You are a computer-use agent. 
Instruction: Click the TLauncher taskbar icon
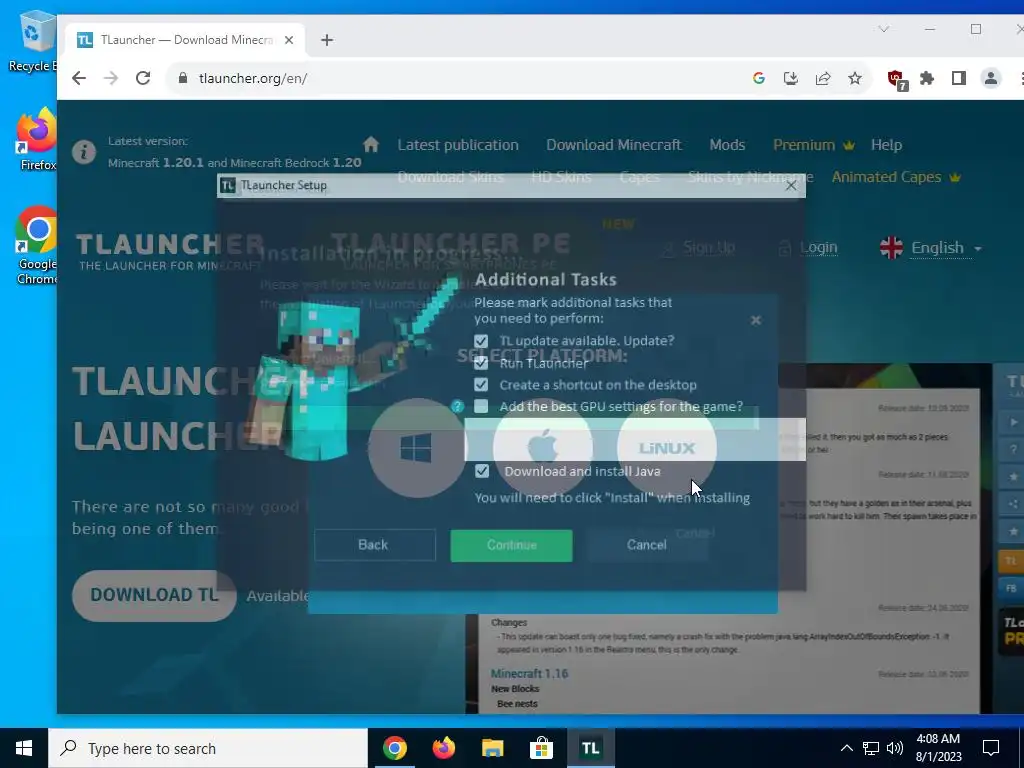(590, 748)
